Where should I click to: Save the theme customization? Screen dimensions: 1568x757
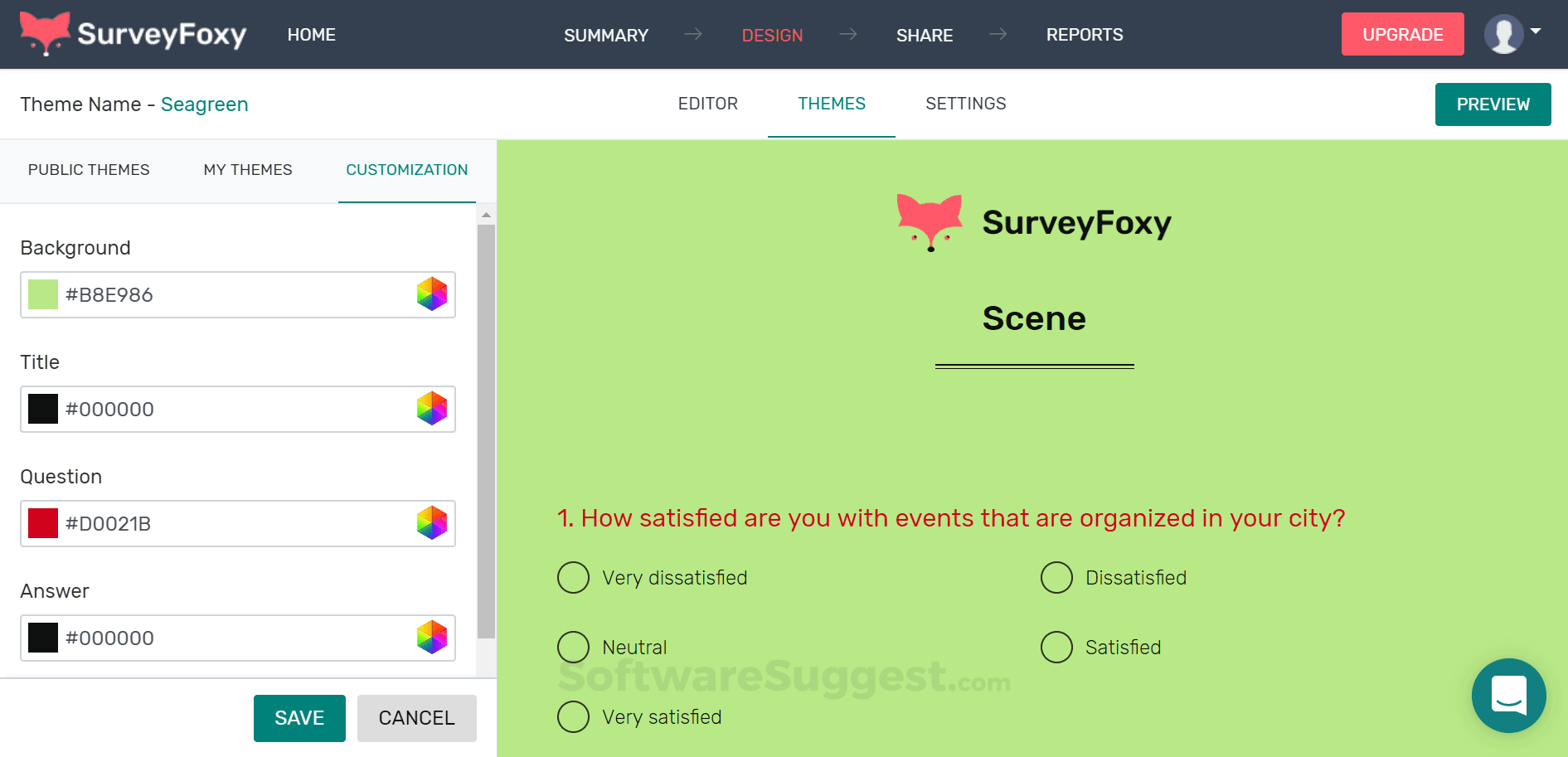[299, 718]
